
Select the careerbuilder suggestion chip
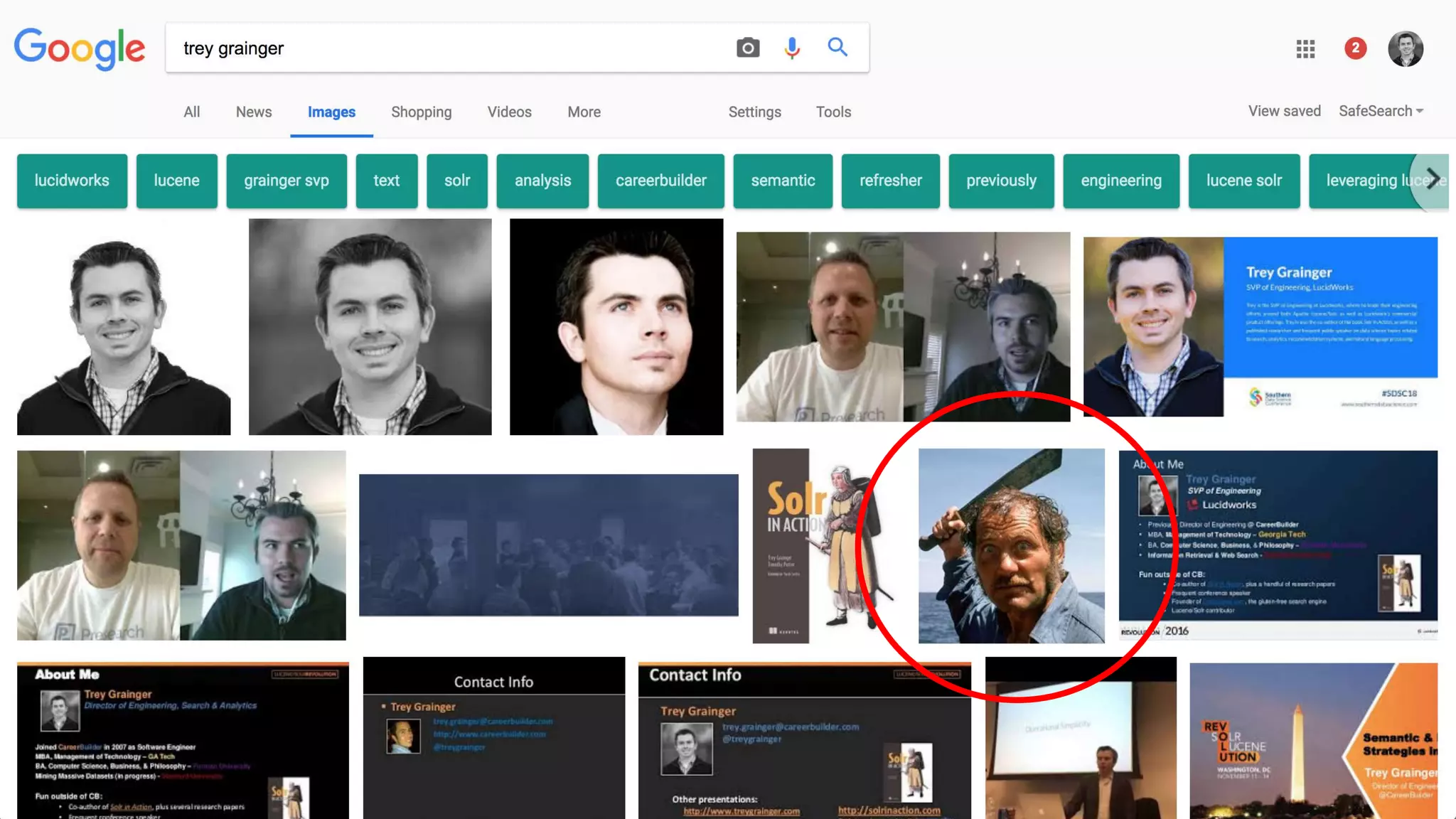click(660, 181)
